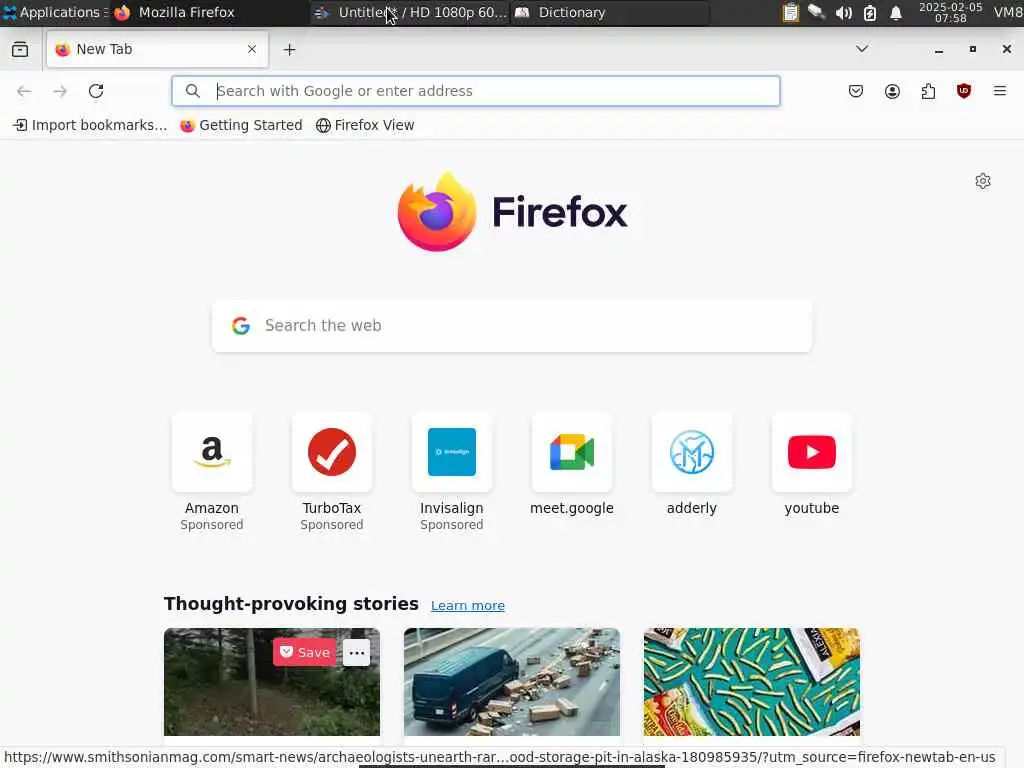Open the Firefox account icon
The width and height of the screenshot is (1024, 768).
892,91
